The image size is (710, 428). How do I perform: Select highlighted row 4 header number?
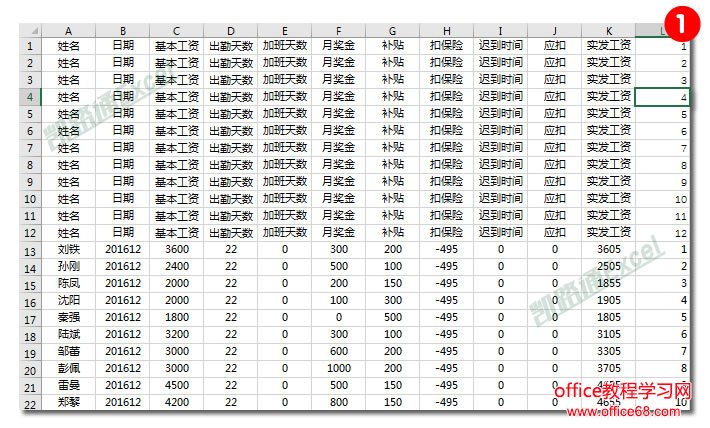30,97
